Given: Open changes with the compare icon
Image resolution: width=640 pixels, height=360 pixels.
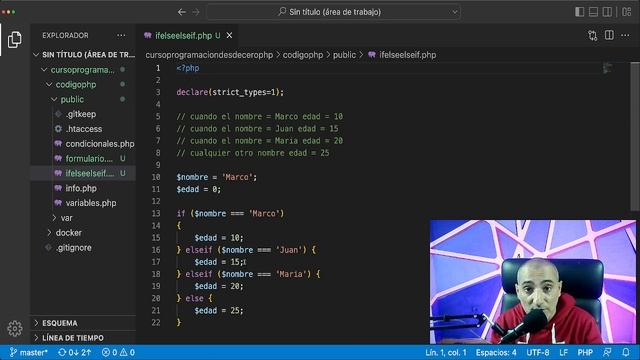Looking at the screenshot, I should pos(593,36).
